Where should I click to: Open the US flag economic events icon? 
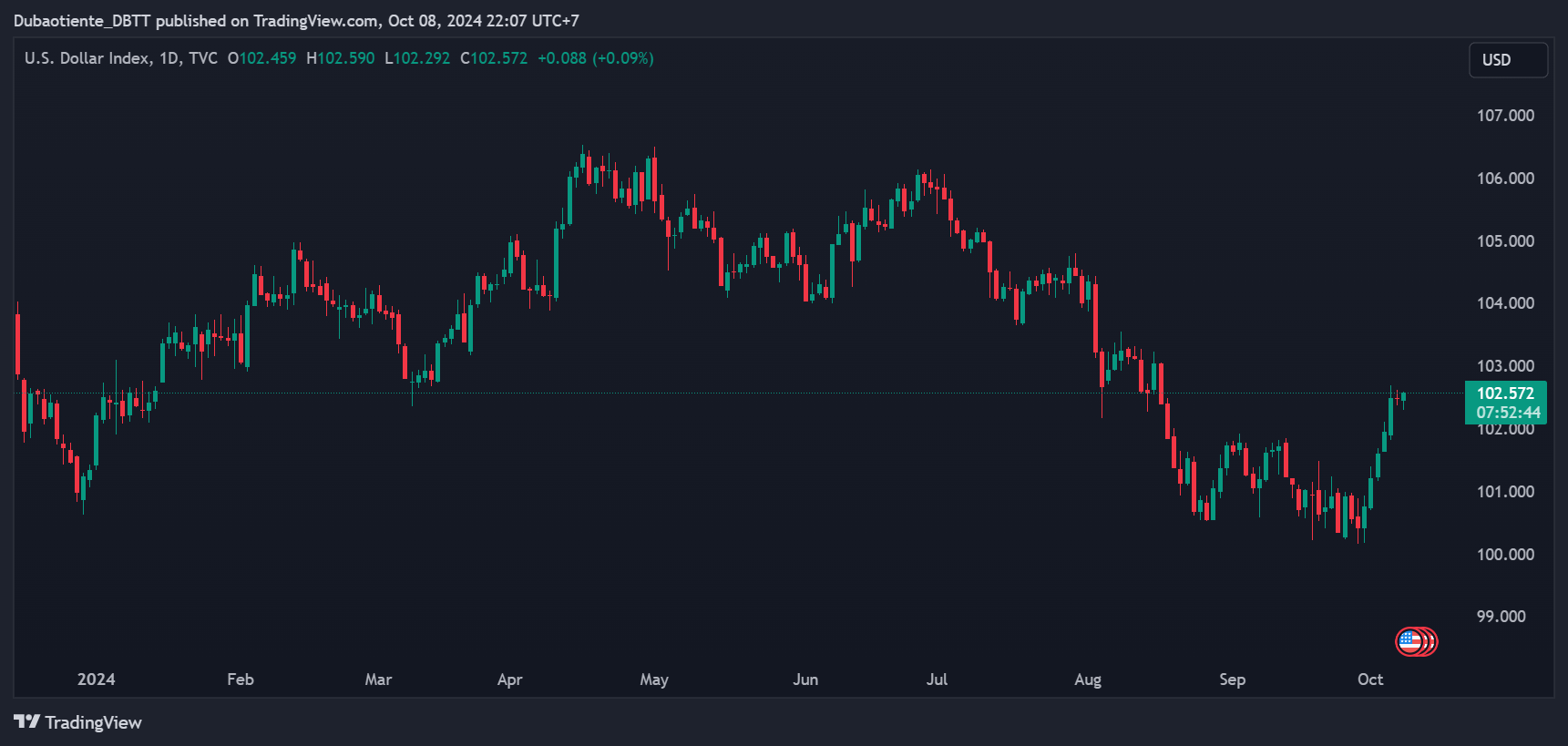(x=1410, y=642)
